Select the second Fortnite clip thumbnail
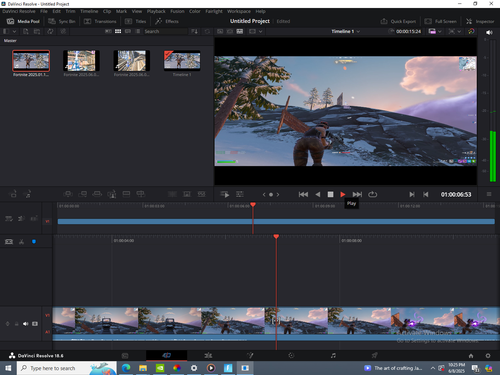Image resolution: width=500 pixels, height=375 pixels. [x=81, y=61]
